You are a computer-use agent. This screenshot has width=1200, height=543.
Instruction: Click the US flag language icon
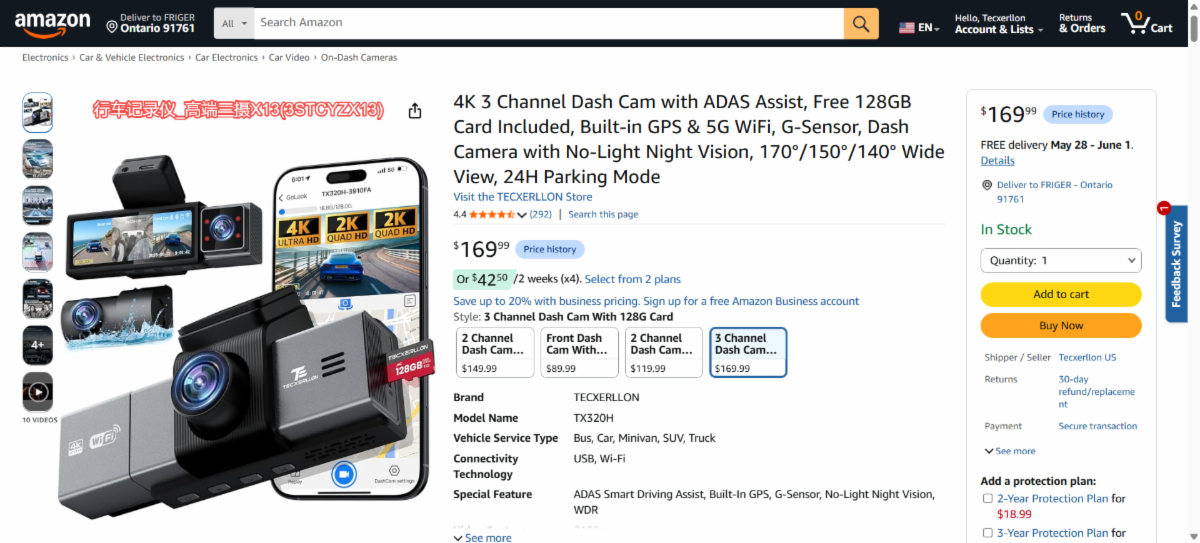pyautogui.click(x=907, y=28)
